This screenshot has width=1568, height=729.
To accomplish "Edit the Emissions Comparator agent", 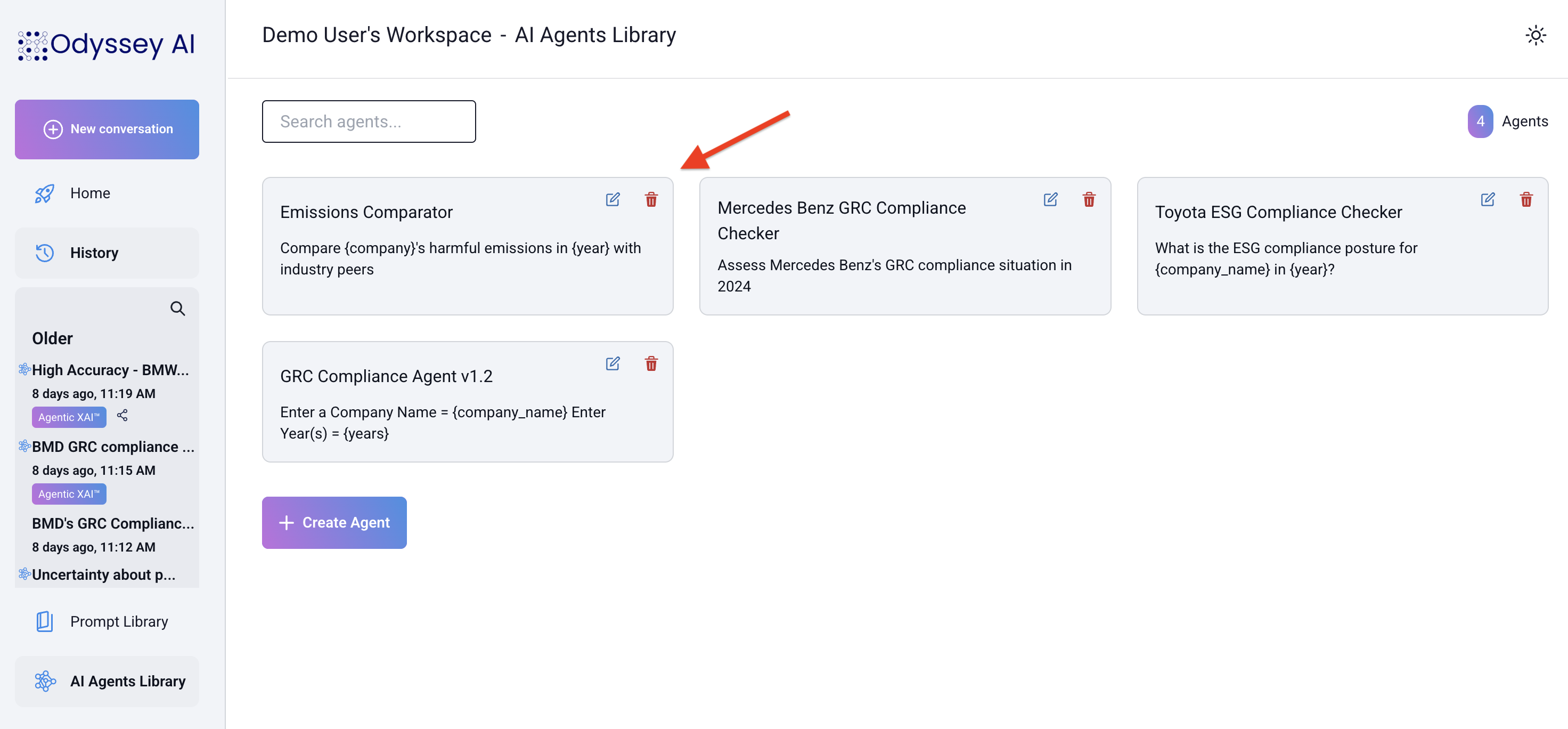I will pos(612,200).
